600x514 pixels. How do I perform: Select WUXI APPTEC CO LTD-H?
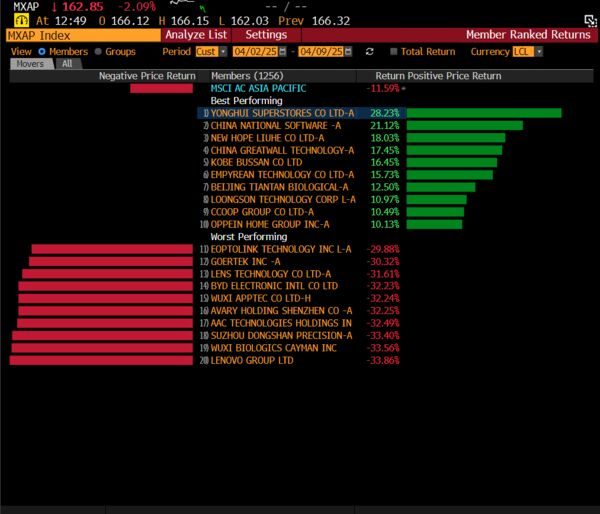[261, 298]
